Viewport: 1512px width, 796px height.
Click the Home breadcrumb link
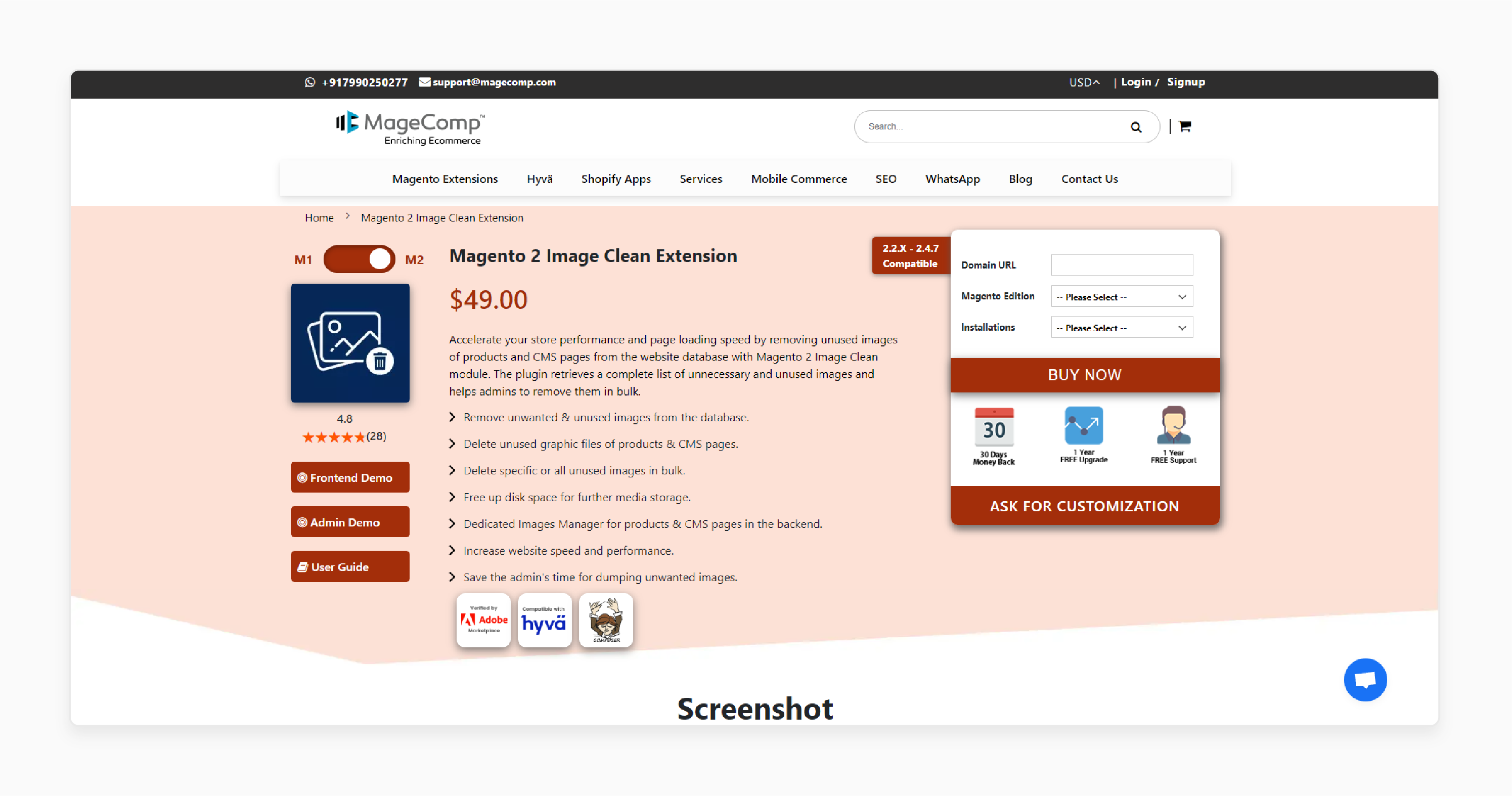pos(319,218)
